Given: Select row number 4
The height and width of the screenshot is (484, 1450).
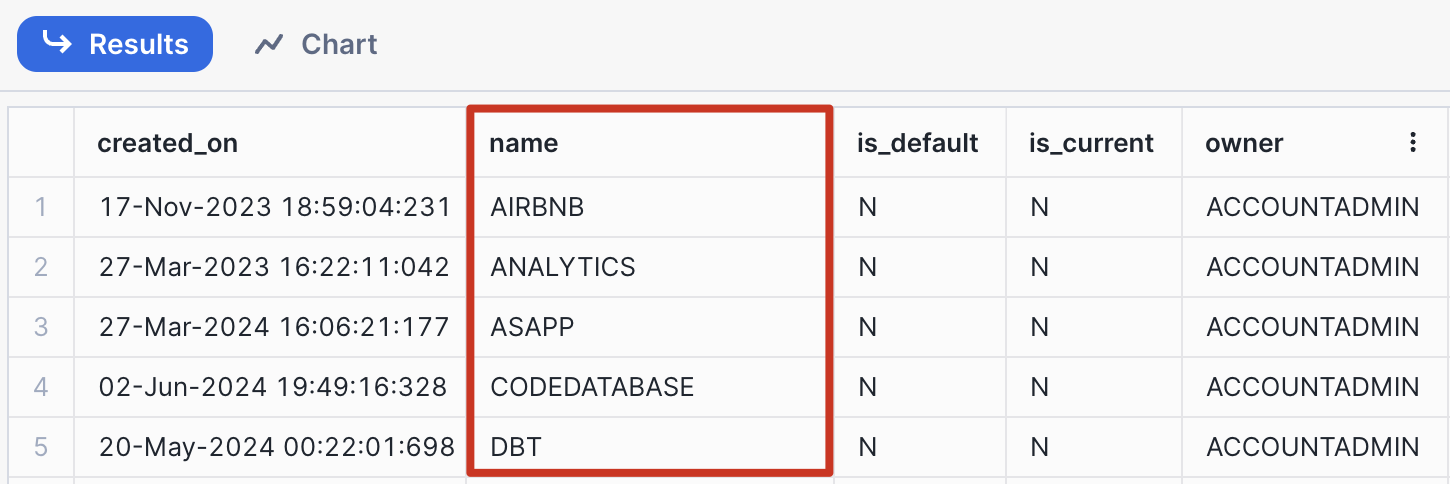Looking at the screenshot, I should click(41, 386).
